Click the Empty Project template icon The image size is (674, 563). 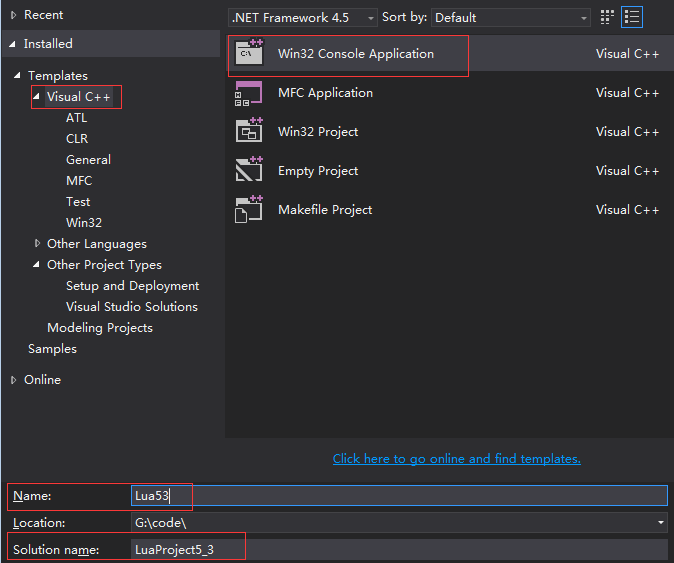(x=248, y=171)
